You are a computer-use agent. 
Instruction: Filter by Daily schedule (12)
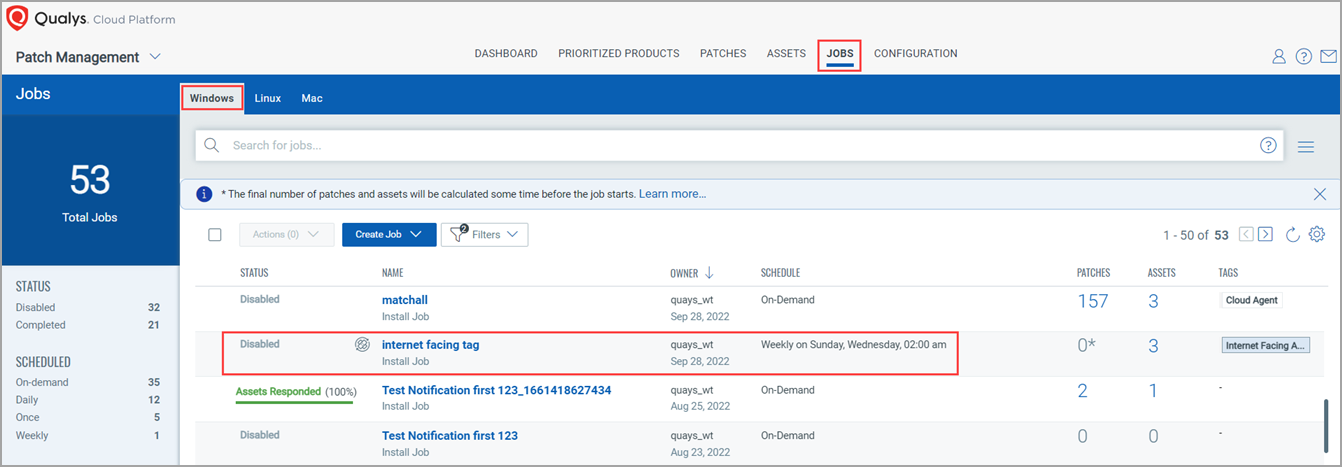(88, 399)
